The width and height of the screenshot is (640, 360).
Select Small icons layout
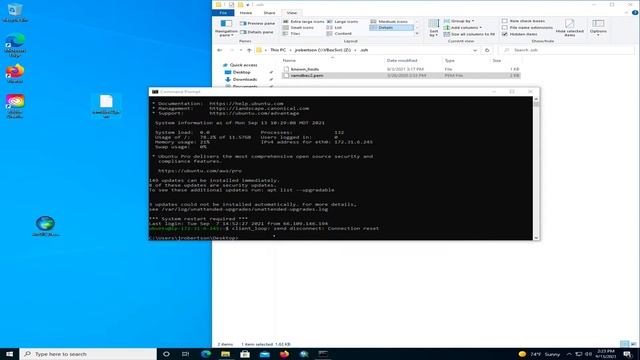pos(299,27)
